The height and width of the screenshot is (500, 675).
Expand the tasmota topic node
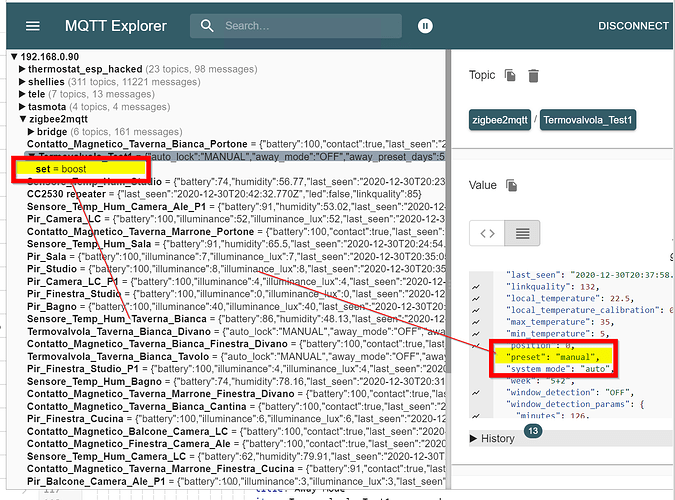(23, 106)
